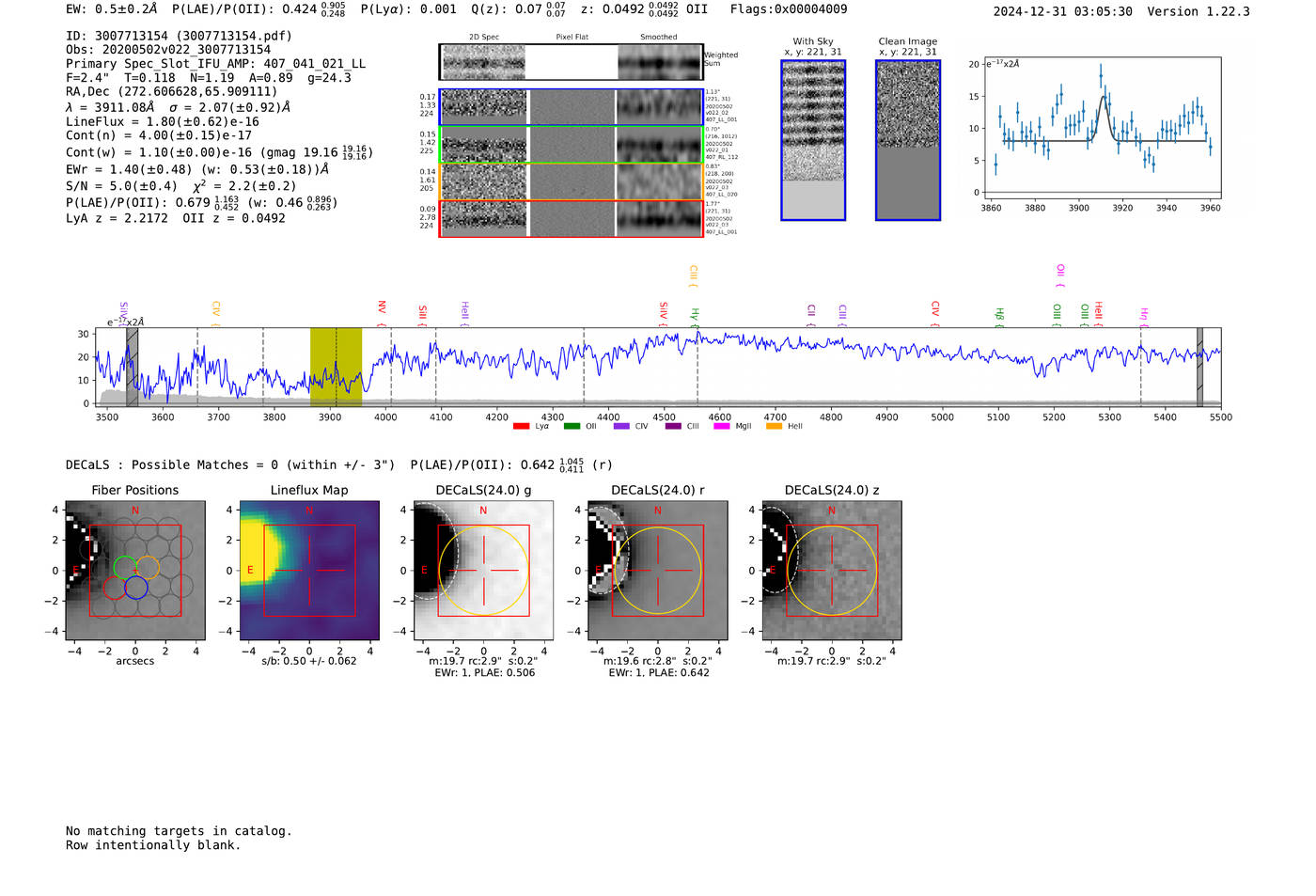The height and width of the screenshot is (896, 1316).
Task: Open the Fiber Positions map
Action: coord(135,571)
